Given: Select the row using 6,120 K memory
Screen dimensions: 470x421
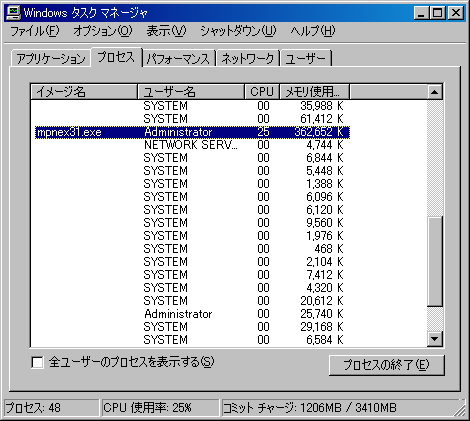Looking at the screenshot, I should coord(192,210).
